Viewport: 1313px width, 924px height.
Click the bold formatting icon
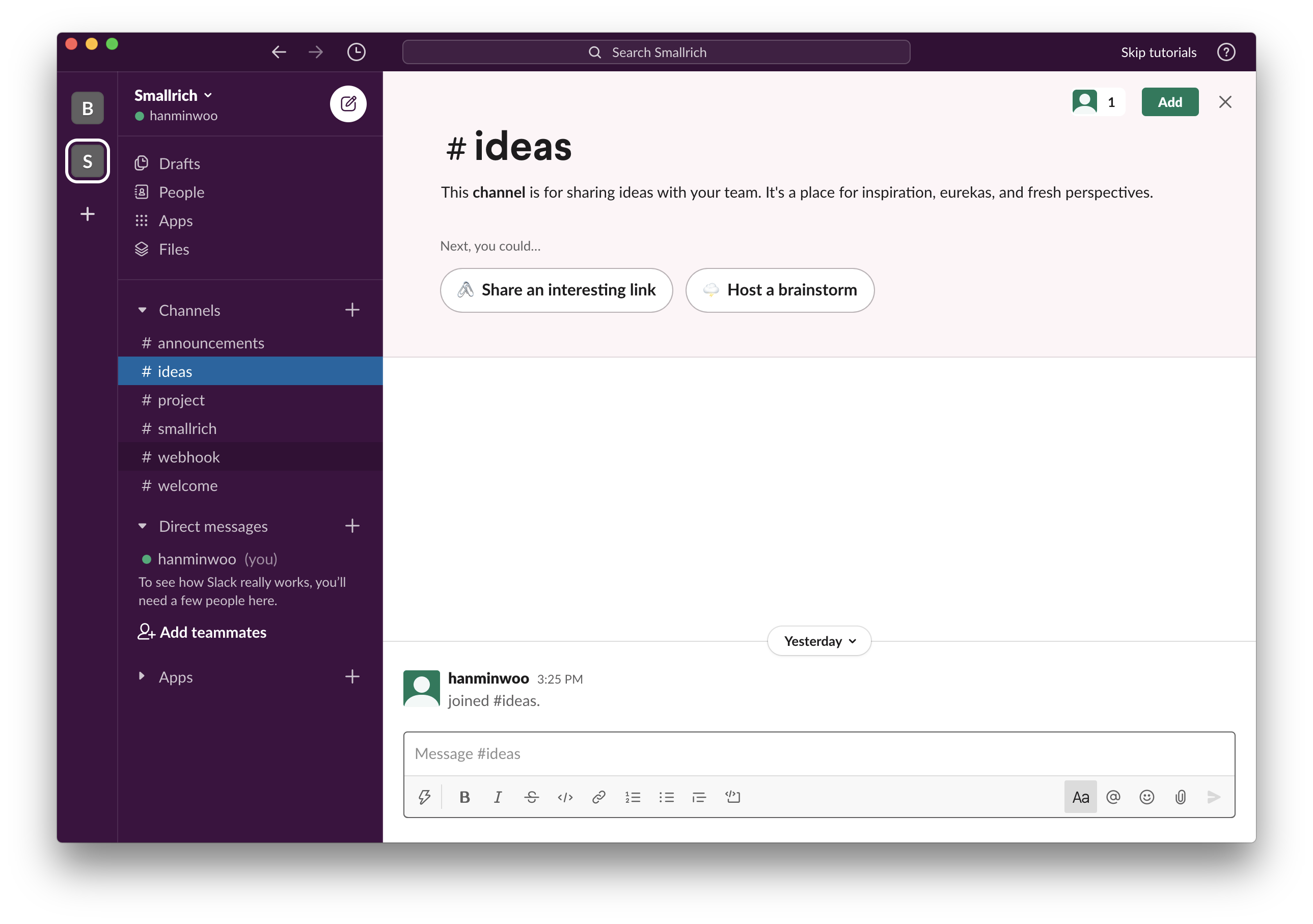click(x=464, y=797)
